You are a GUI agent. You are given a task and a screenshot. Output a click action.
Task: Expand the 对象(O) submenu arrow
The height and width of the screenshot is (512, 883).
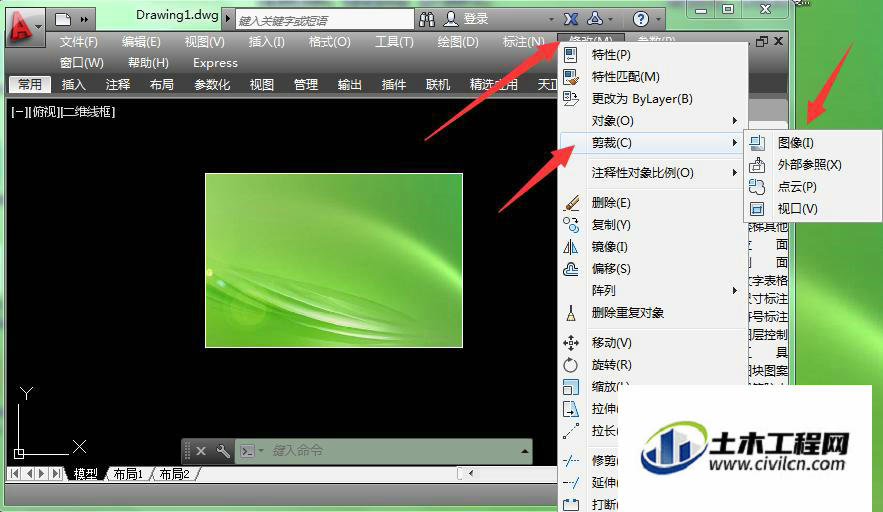coord(734,121)
